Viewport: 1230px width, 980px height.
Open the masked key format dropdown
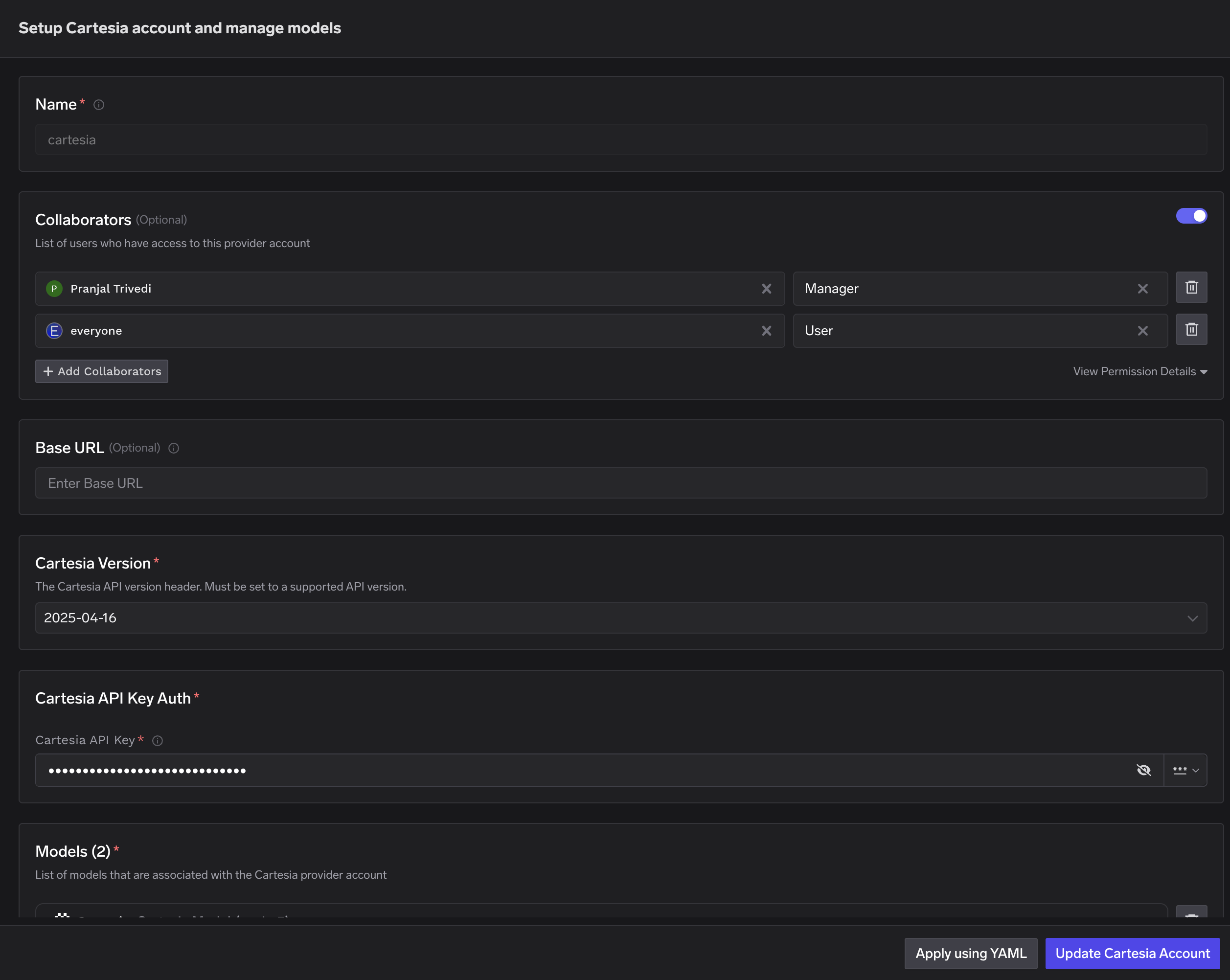coord(1185,770)
